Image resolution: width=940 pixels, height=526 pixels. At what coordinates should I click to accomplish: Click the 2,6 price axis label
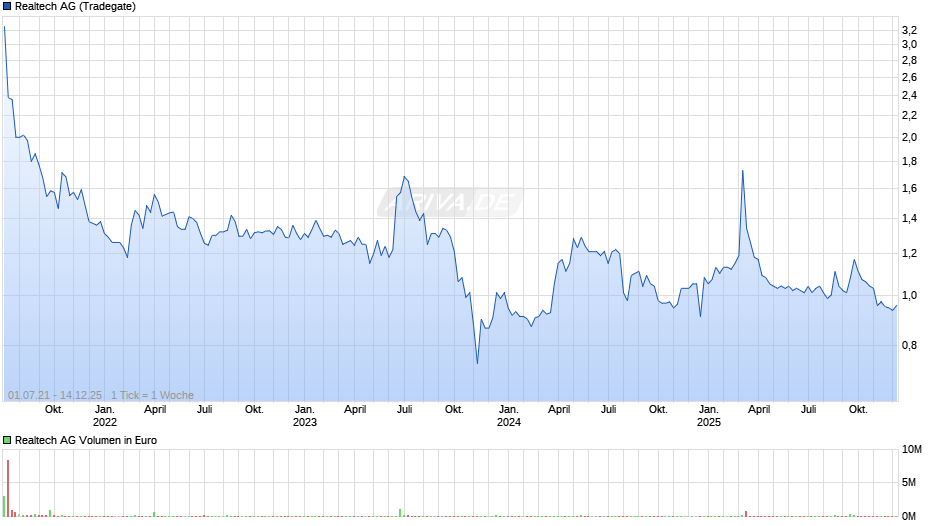pyautogui.click(x=909, y=77)
